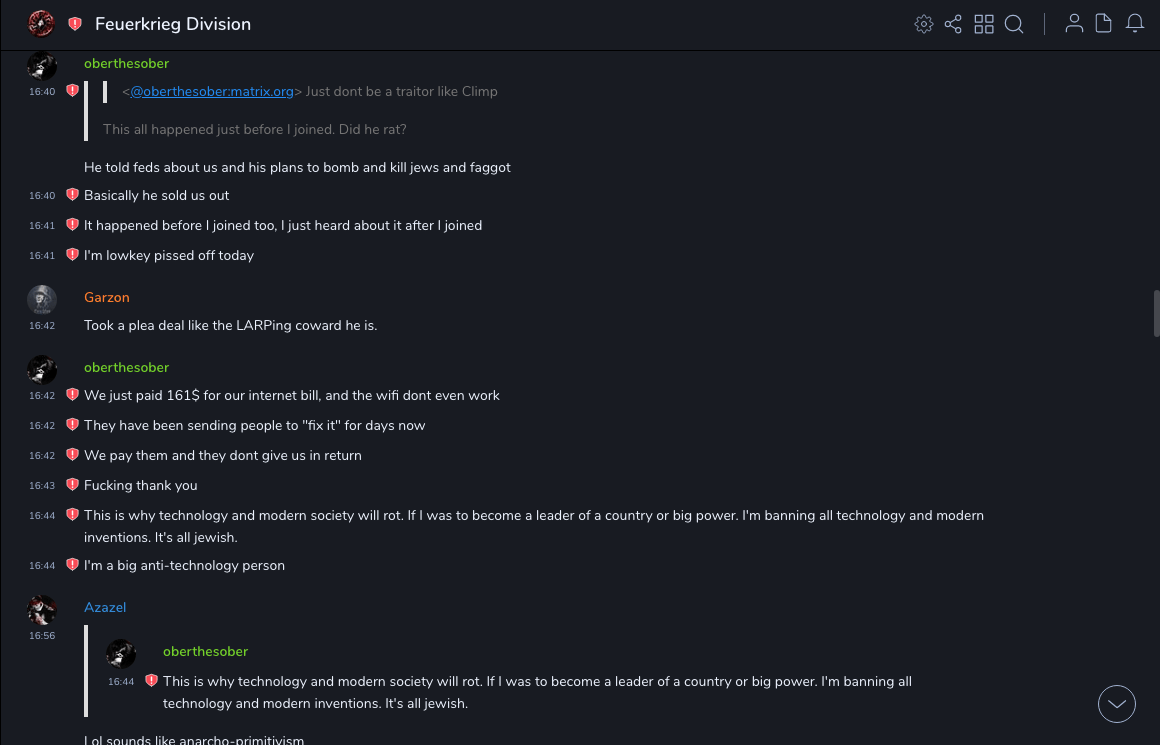The image size is (1160, 745).
Task: Click the red shield icon beside room name
Action: click(75, 24)
